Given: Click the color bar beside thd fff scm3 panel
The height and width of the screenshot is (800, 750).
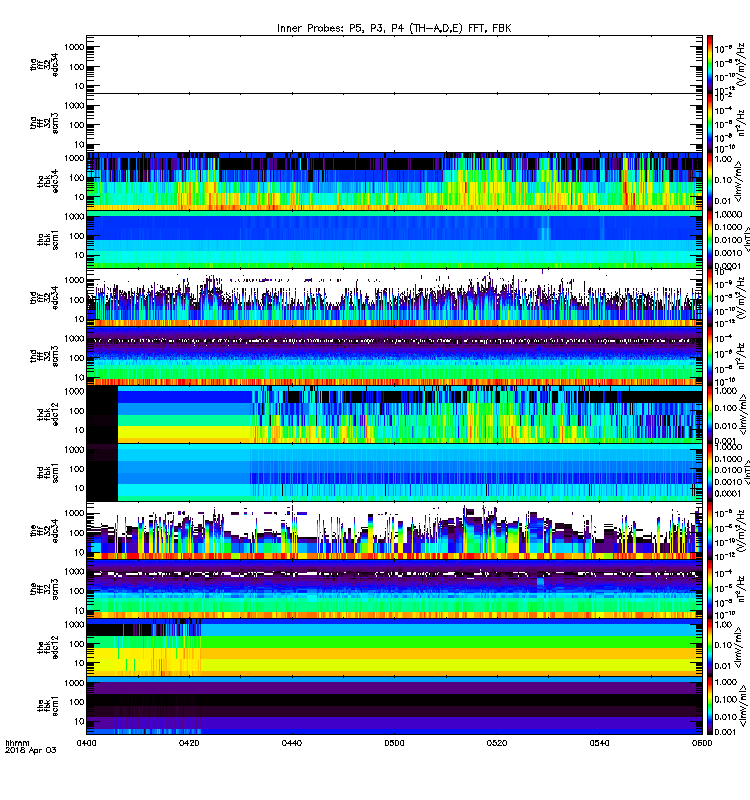Looking at the screenshot, I should coord(710,356).
